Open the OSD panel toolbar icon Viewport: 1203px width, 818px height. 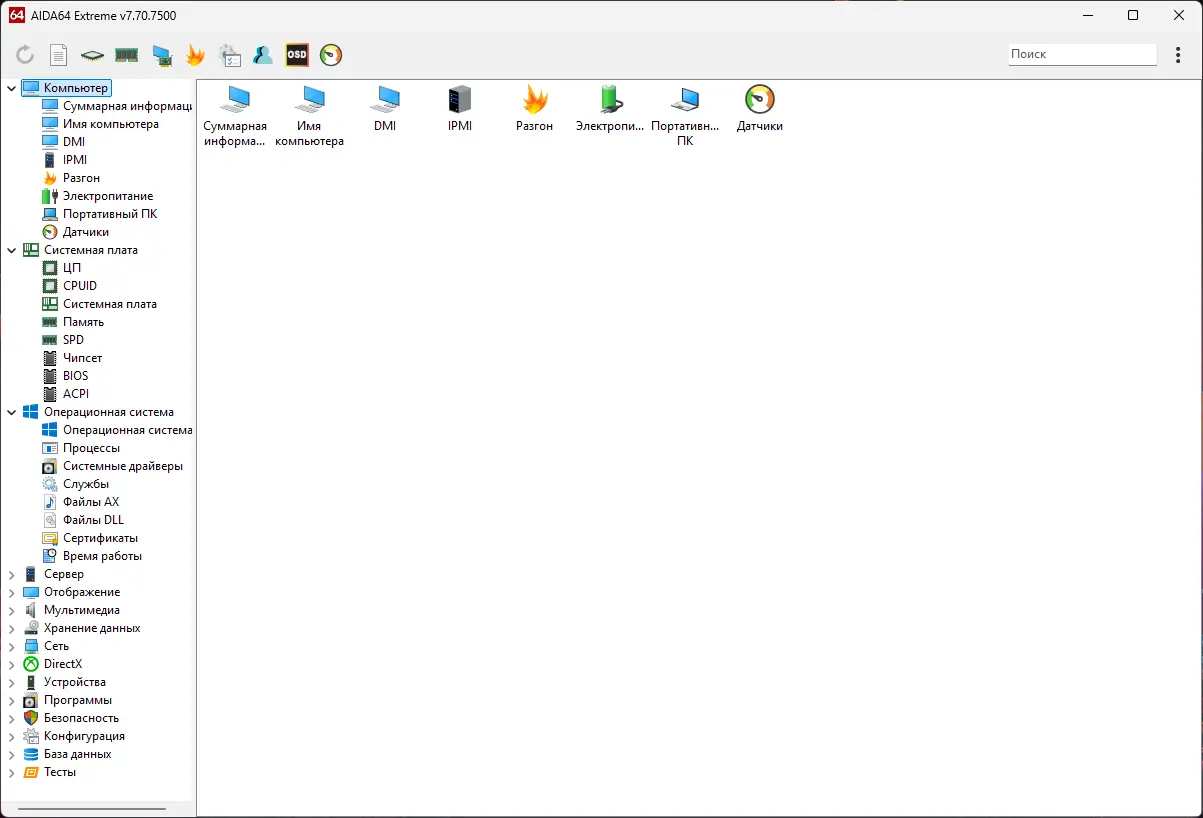tap(296, 55)
